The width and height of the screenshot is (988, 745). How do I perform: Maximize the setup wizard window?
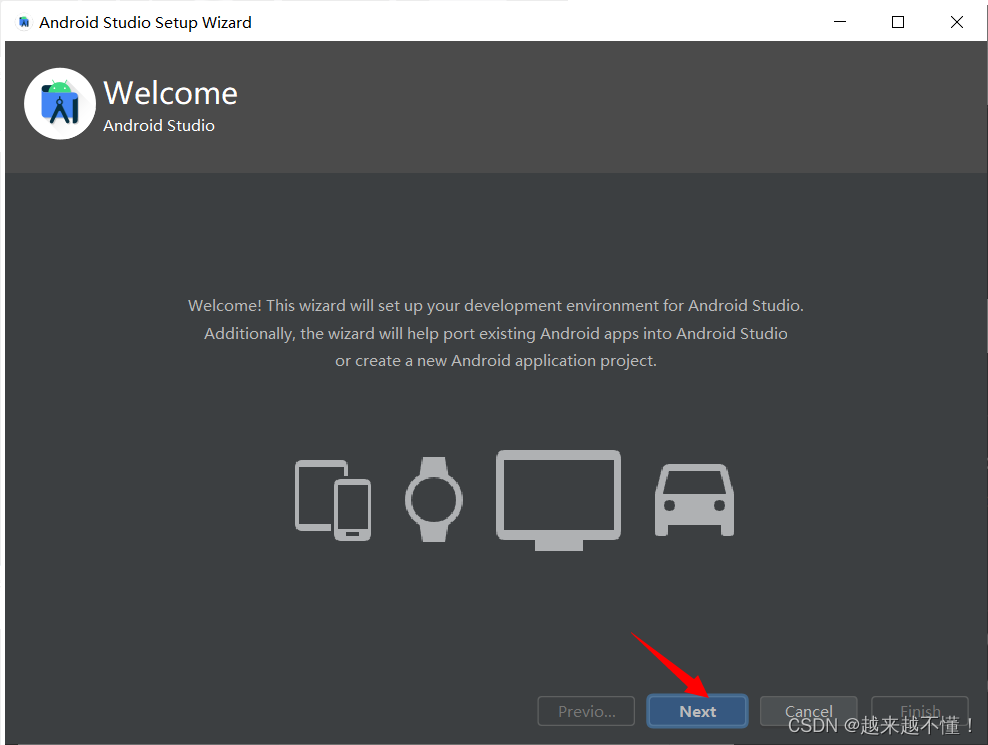(x=897, y=21)
